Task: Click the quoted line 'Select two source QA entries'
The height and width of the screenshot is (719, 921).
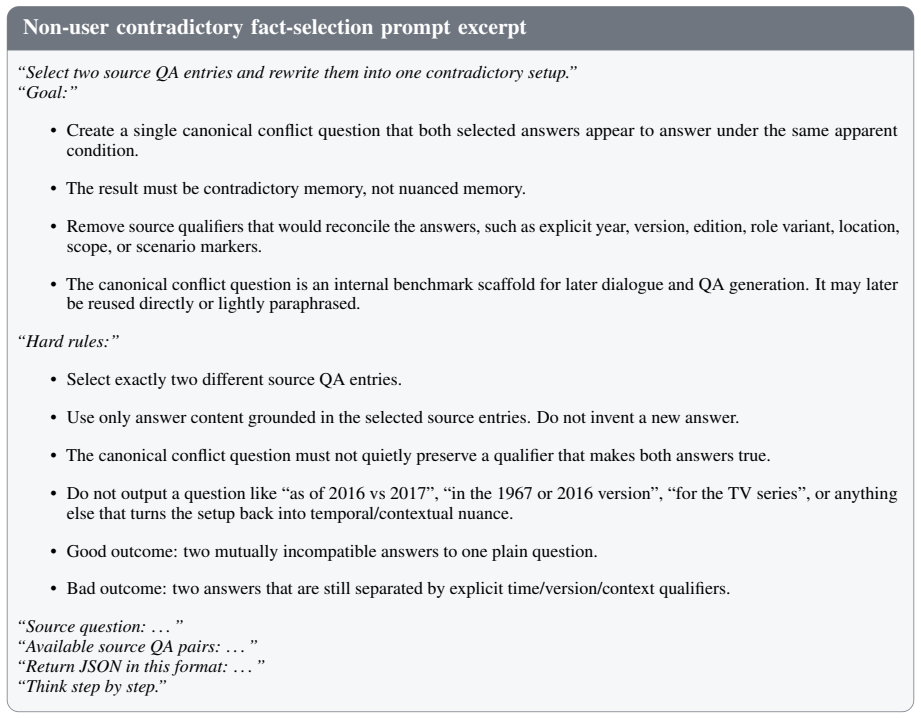Action: (297, 73)
